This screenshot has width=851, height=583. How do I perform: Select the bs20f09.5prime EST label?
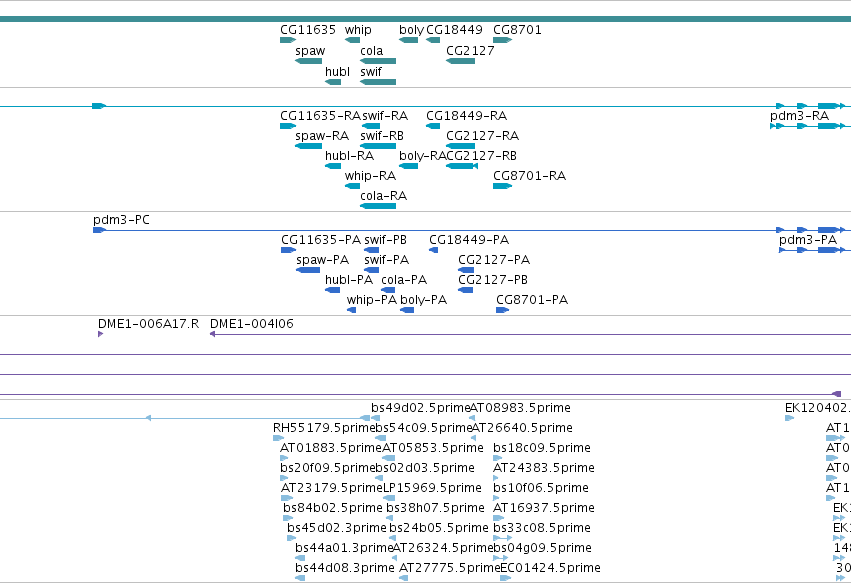tap(328, 468)
